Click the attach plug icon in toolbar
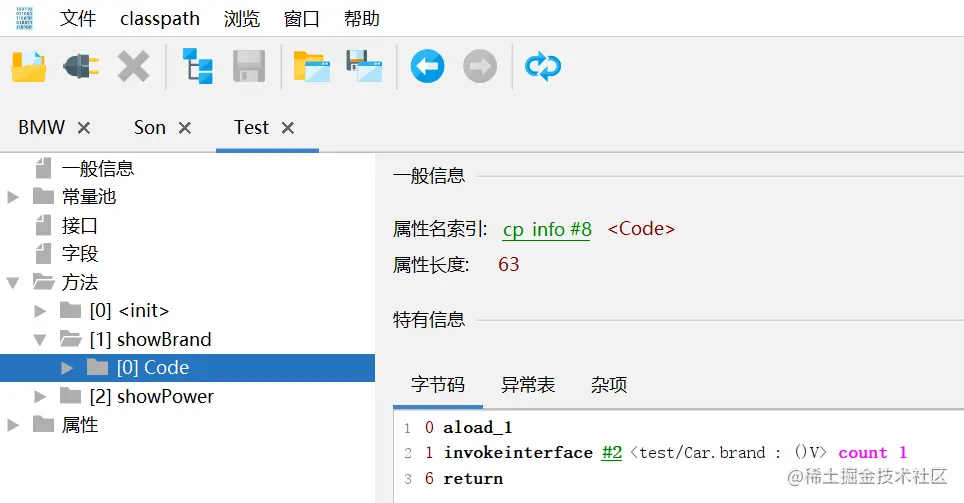Image resolution: width=964 pixels, height=503 pixels. pos(81,66)
